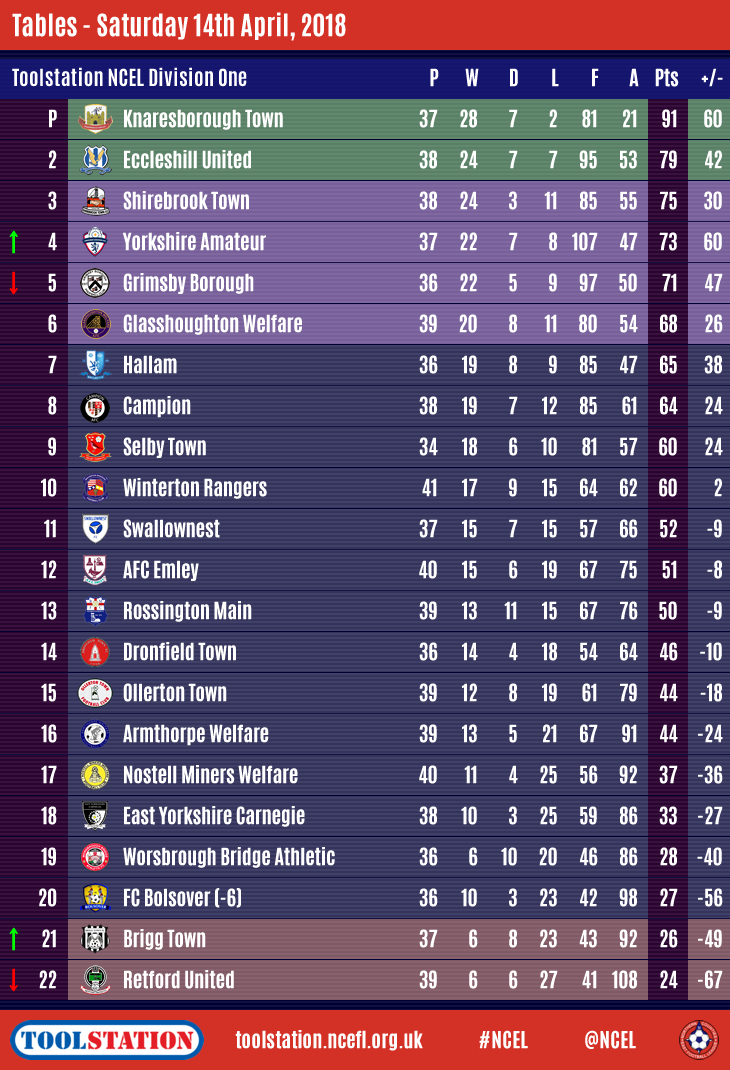This screenshot has height=1070, width=730.
Task: Click the green up arrow beside Yorkshire Amateur
Action: pyautogui.click(x=14, y=242)
